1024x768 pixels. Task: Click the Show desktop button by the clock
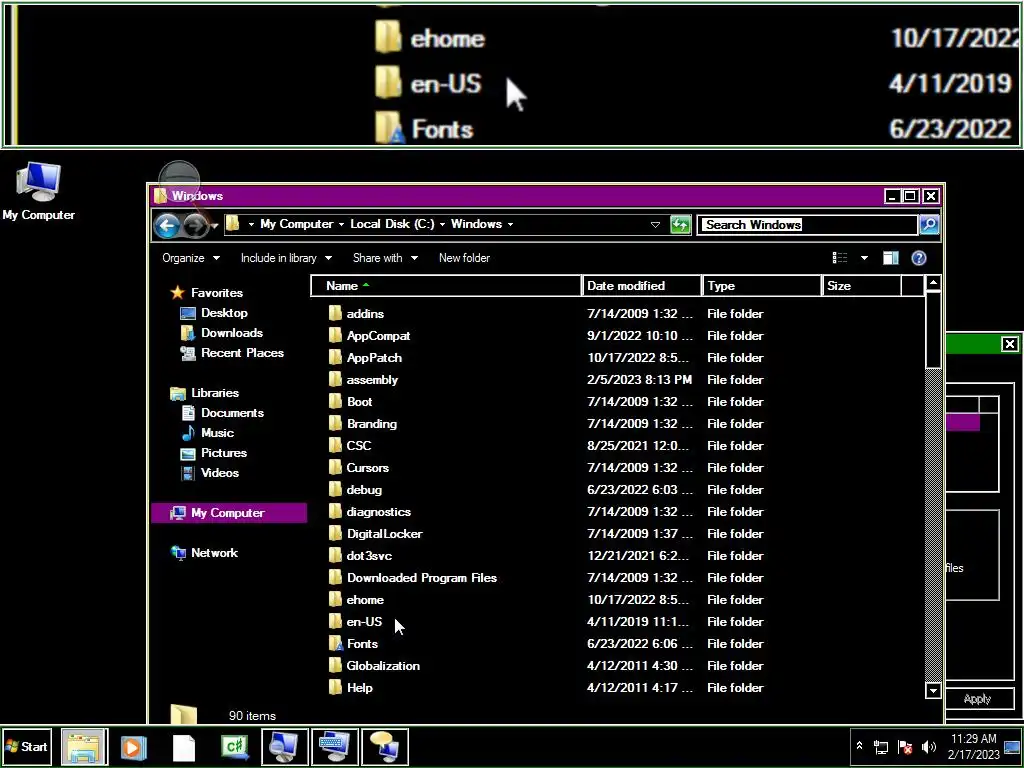click(1013, 747)
